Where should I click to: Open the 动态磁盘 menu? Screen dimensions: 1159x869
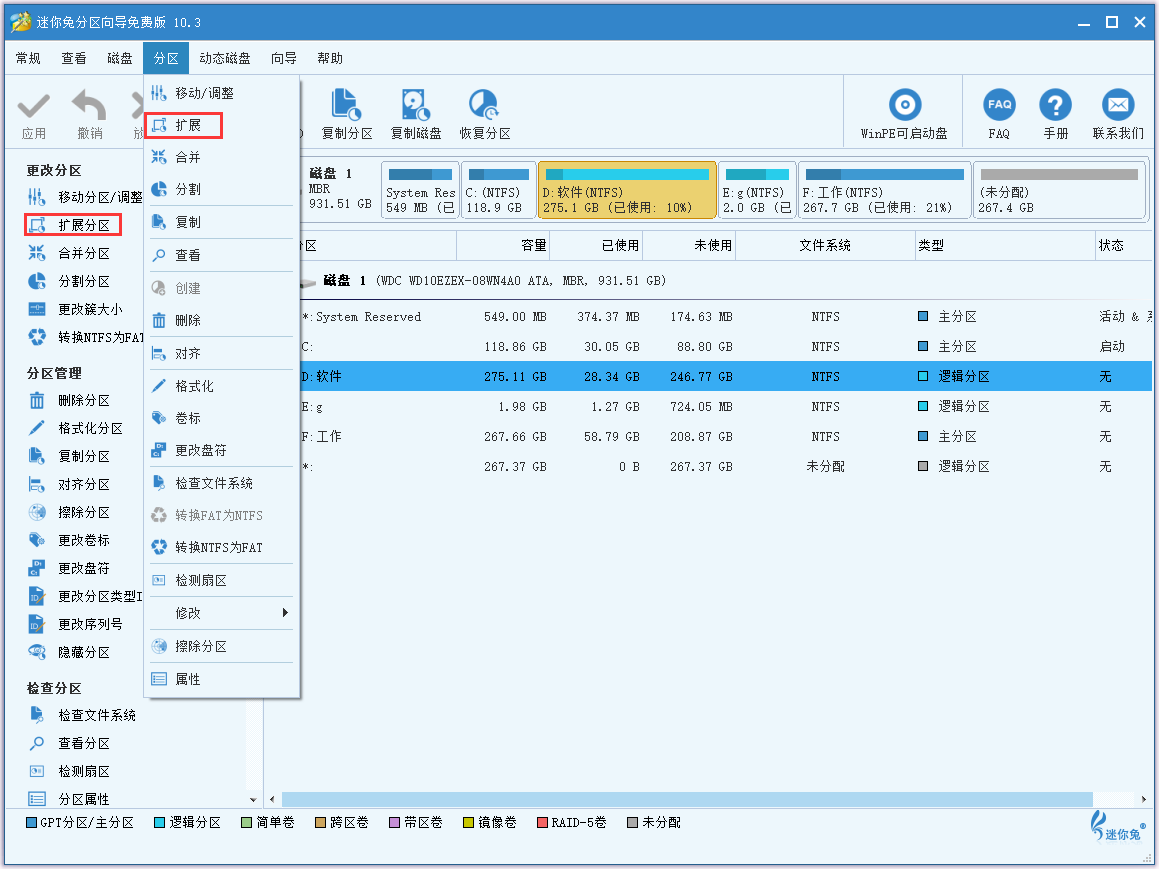[x=225, y=58]
